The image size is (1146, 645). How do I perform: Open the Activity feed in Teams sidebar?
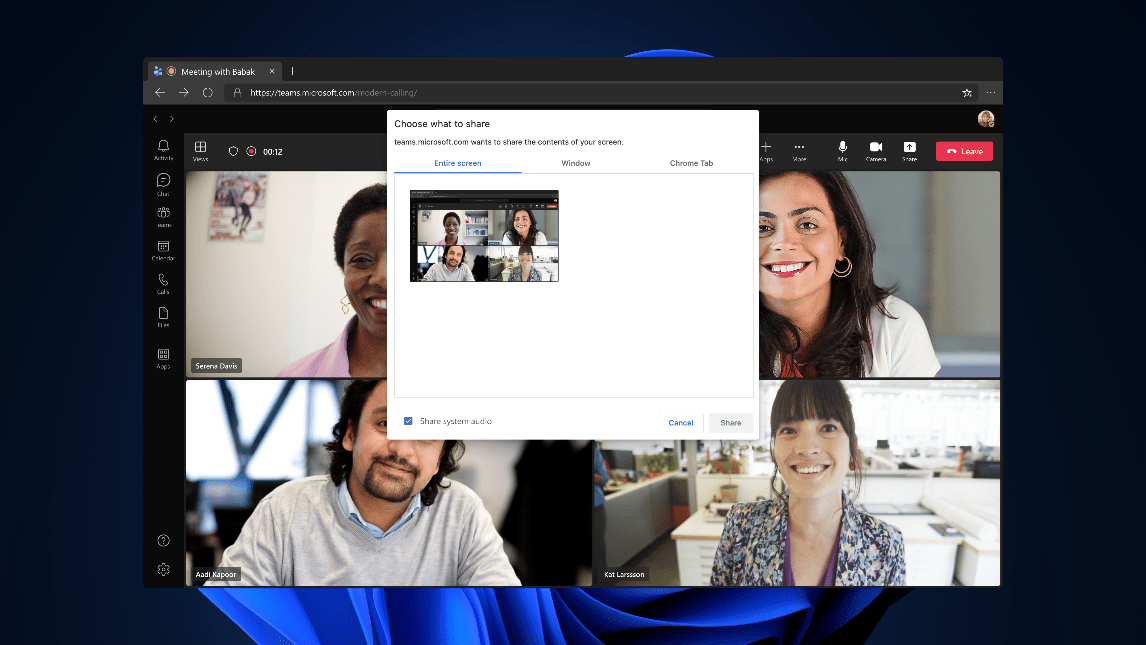[163, 148]
